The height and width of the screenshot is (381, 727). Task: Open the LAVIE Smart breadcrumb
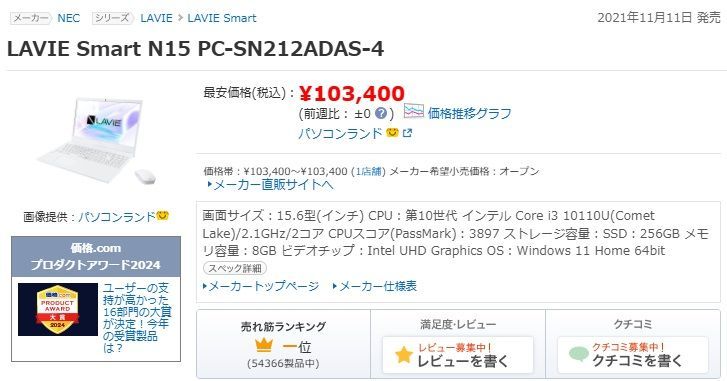pyautogui.click(x=222, y=18)
